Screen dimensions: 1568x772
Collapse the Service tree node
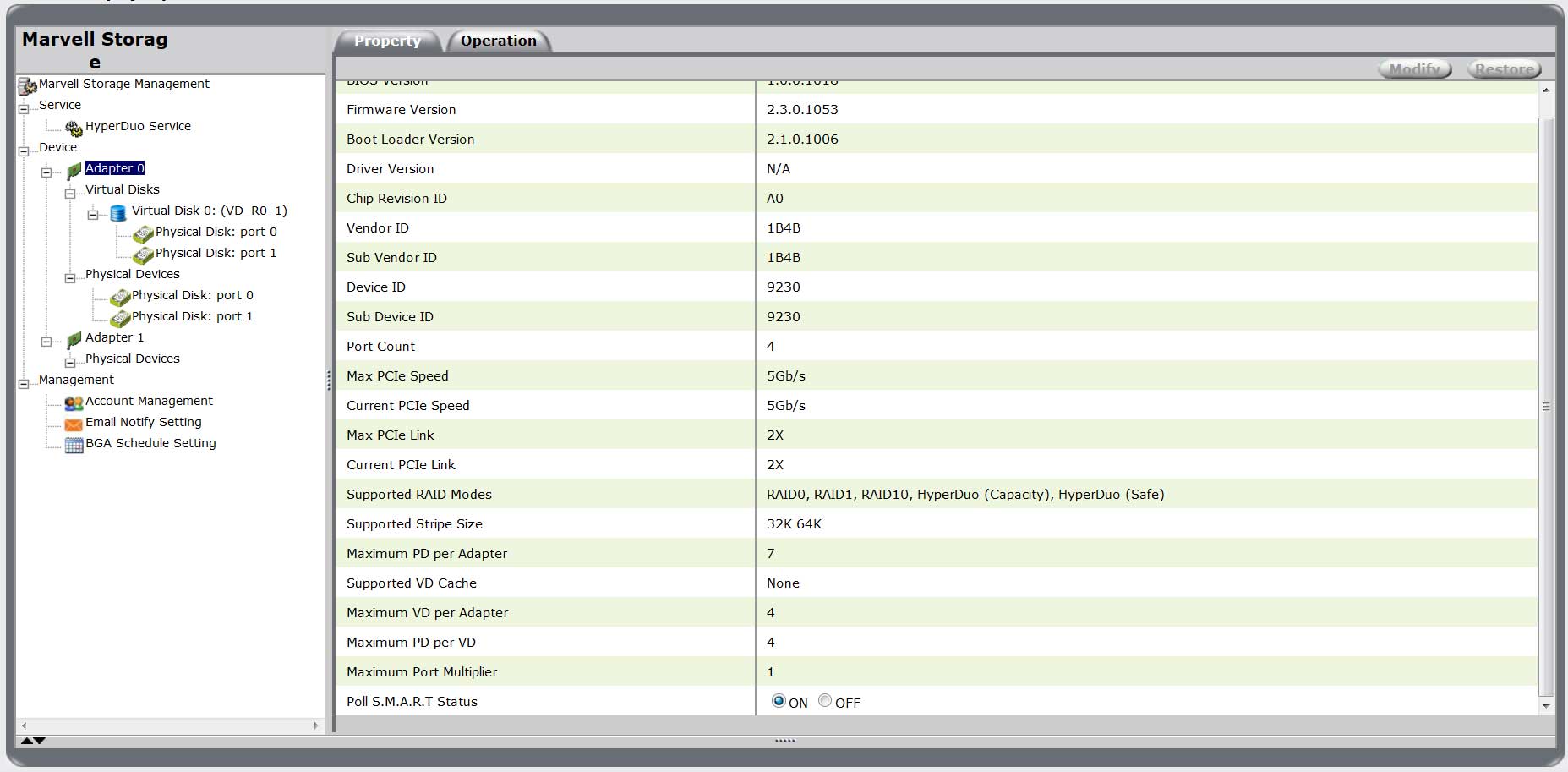(24, 109)
